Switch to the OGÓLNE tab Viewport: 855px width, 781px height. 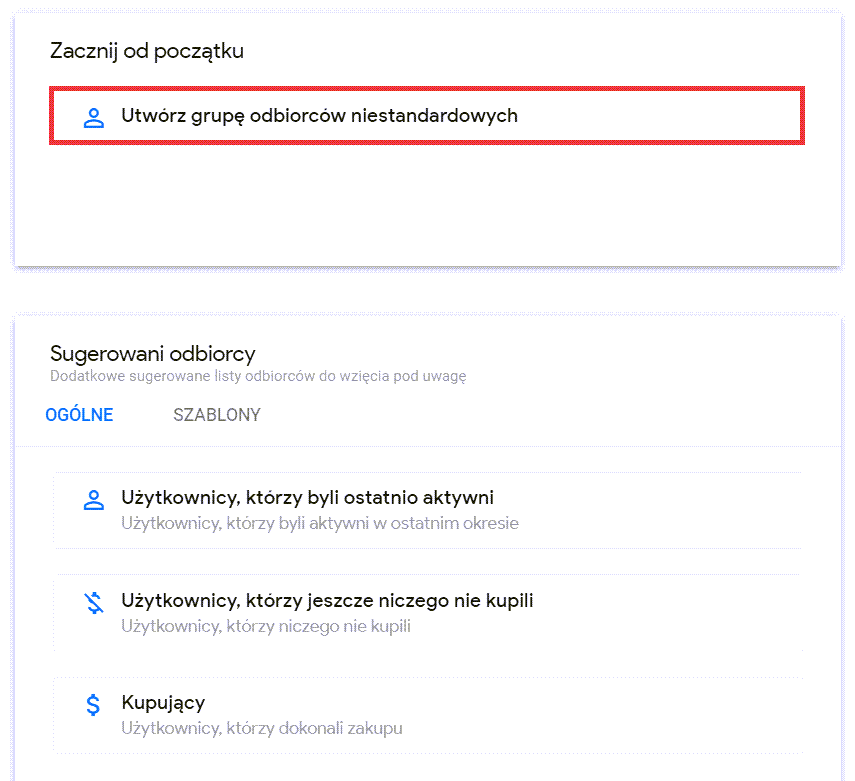point(79,415)
